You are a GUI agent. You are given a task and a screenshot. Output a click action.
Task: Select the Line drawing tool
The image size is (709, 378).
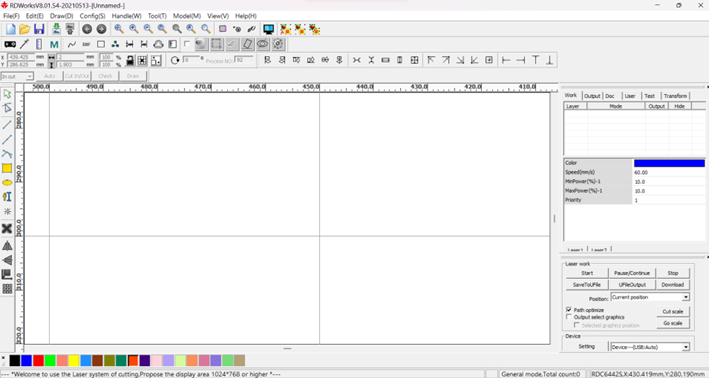[x=7, y=125]
